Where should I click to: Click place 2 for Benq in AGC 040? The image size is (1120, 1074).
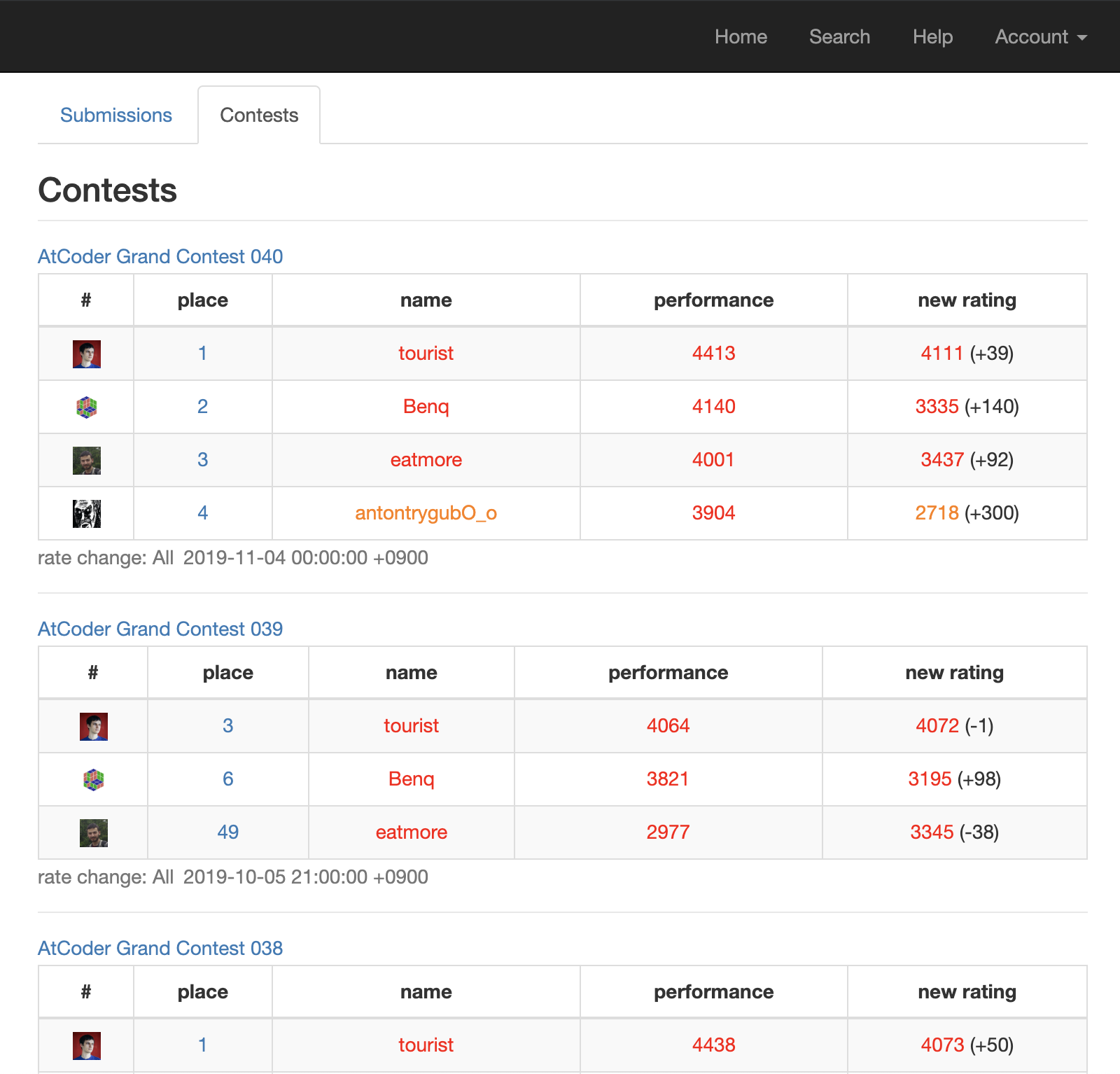(202, 406)
